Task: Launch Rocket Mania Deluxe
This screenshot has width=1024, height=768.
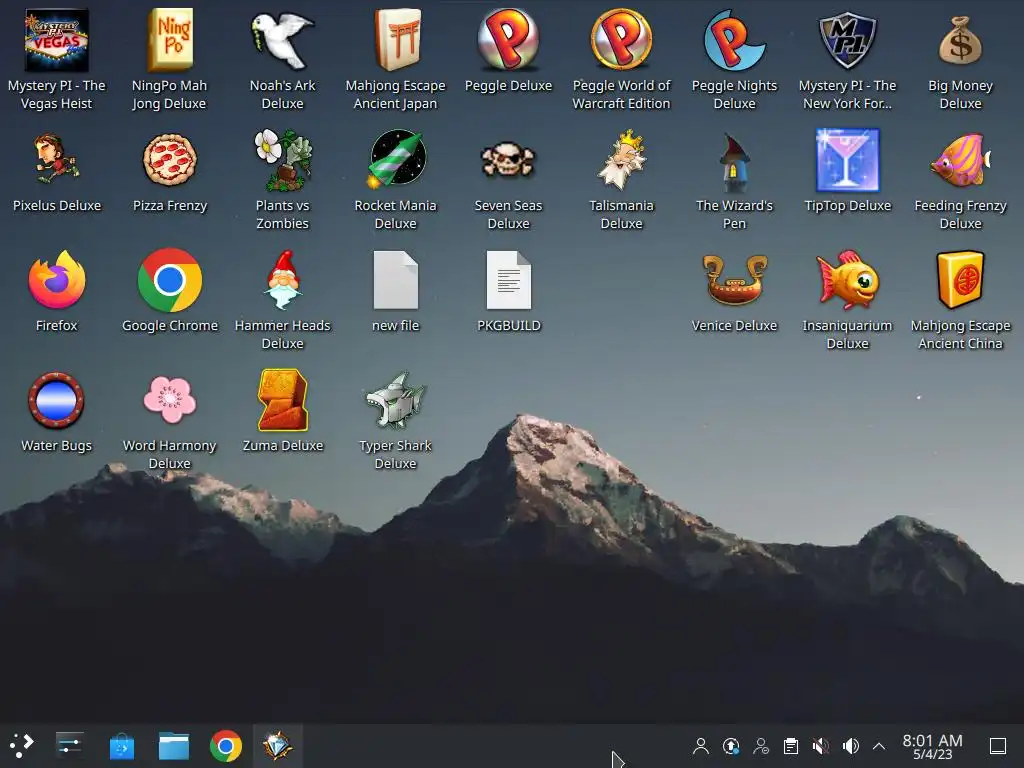Action: pyautogui.click(x=396, y=159)
